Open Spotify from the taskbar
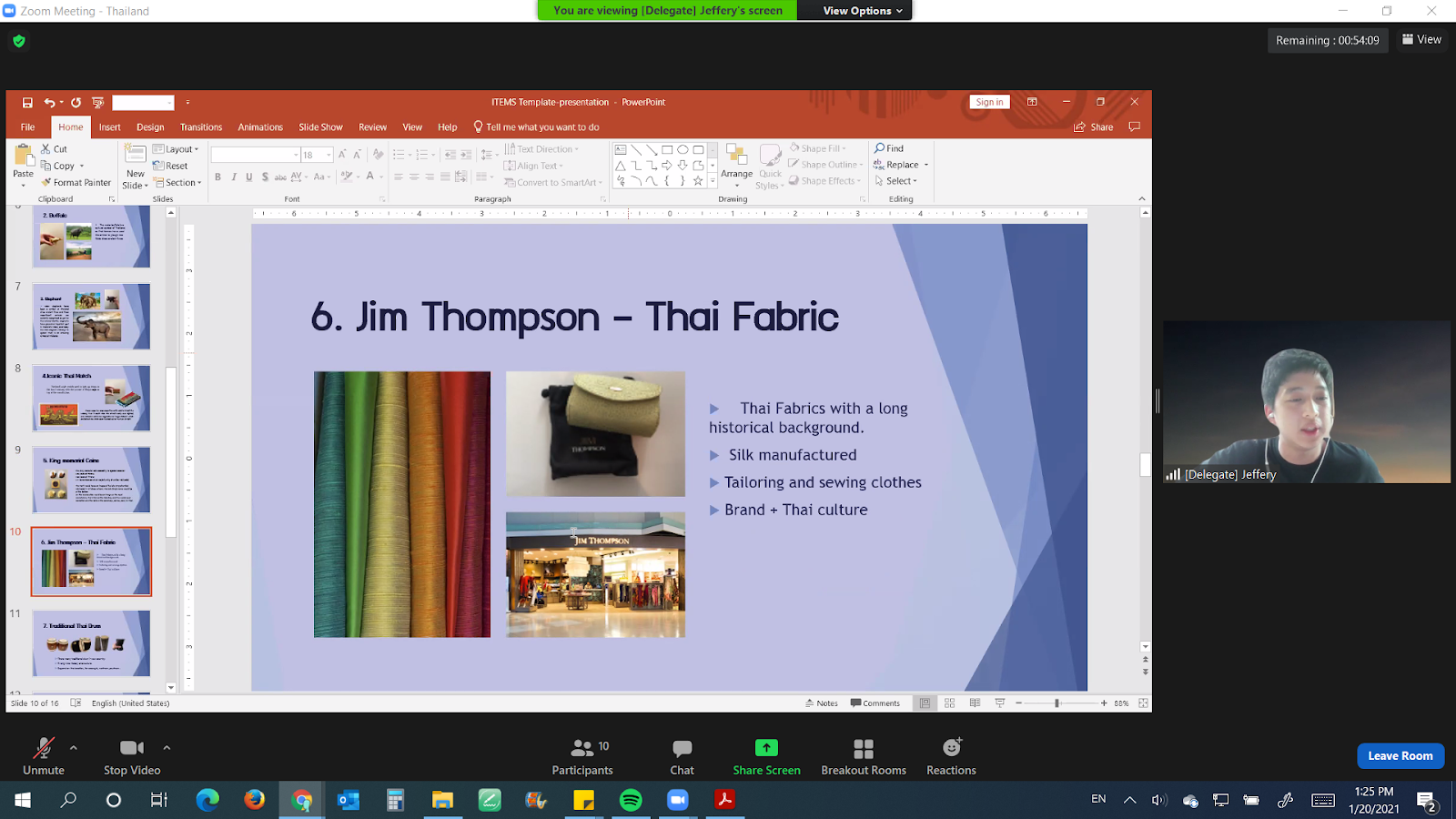This screenshot has height=819, width=1456. pos(630,800)
